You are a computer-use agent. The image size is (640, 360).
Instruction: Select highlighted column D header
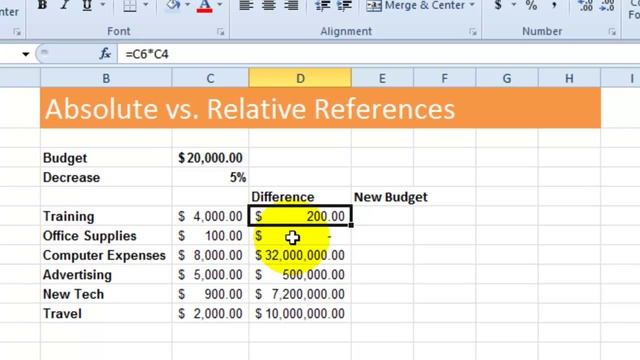click(300, 78)
